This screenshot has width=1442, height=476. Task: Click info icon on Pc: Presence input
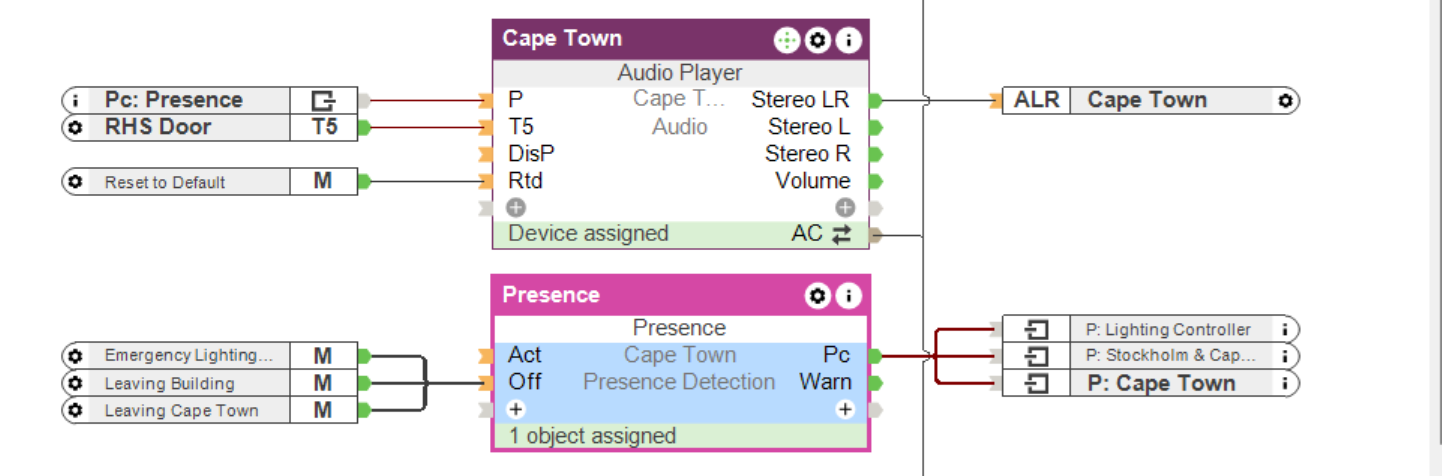(75, 100)
